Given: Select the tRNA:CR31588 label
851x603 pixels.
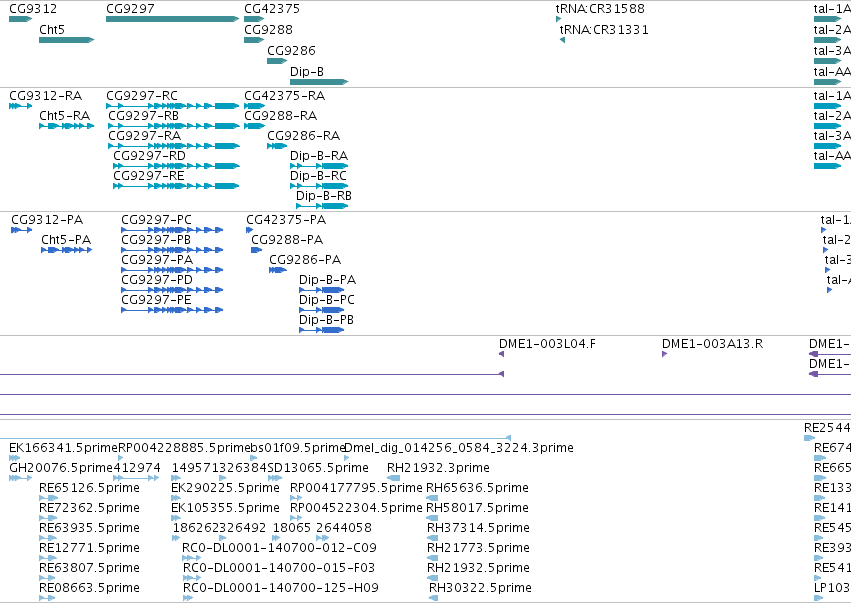Looking at the screenshot, I should pyautogui.click(x=600, y=9).
